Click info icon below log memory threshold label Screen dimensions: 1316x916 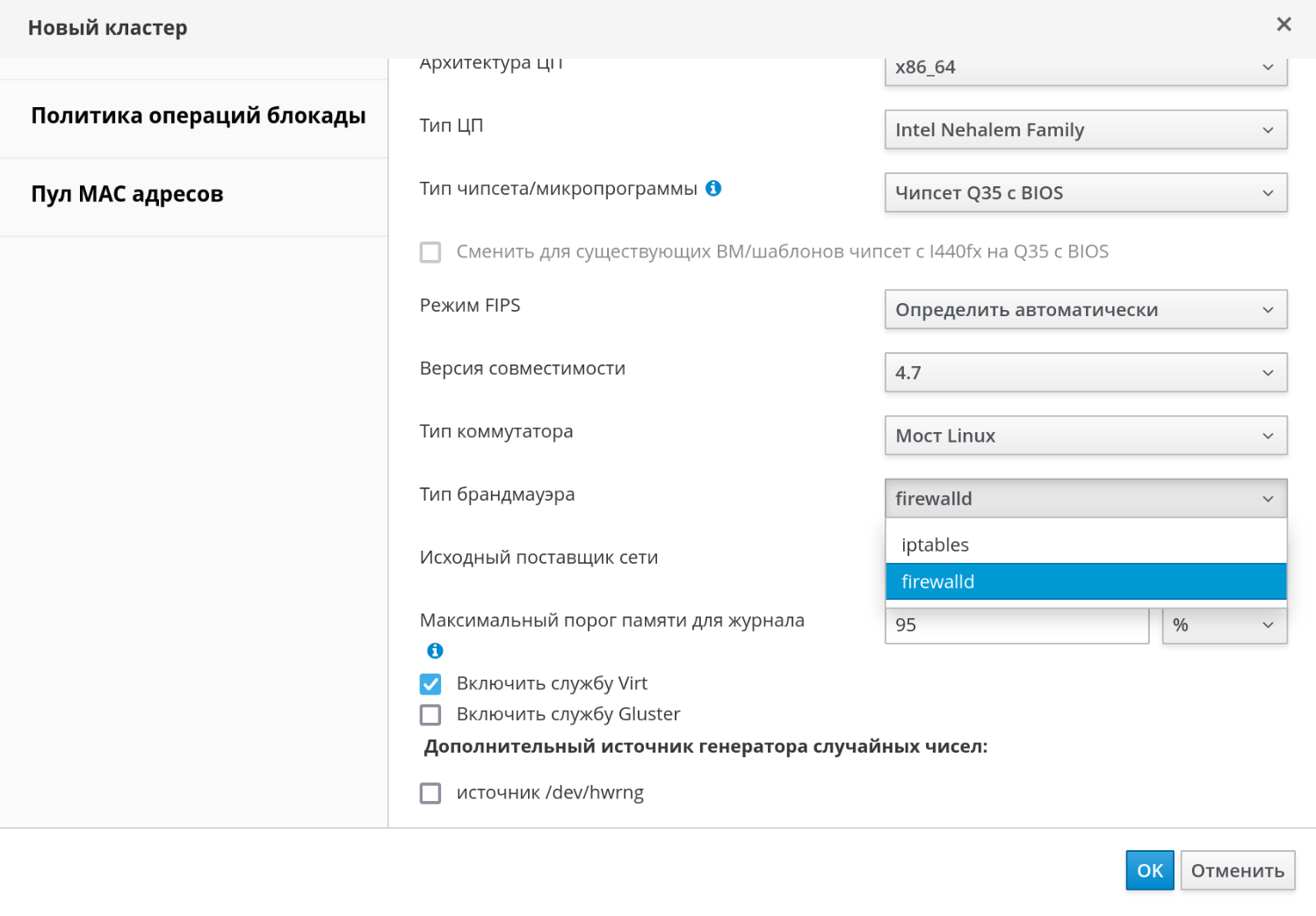coord(435,651)
